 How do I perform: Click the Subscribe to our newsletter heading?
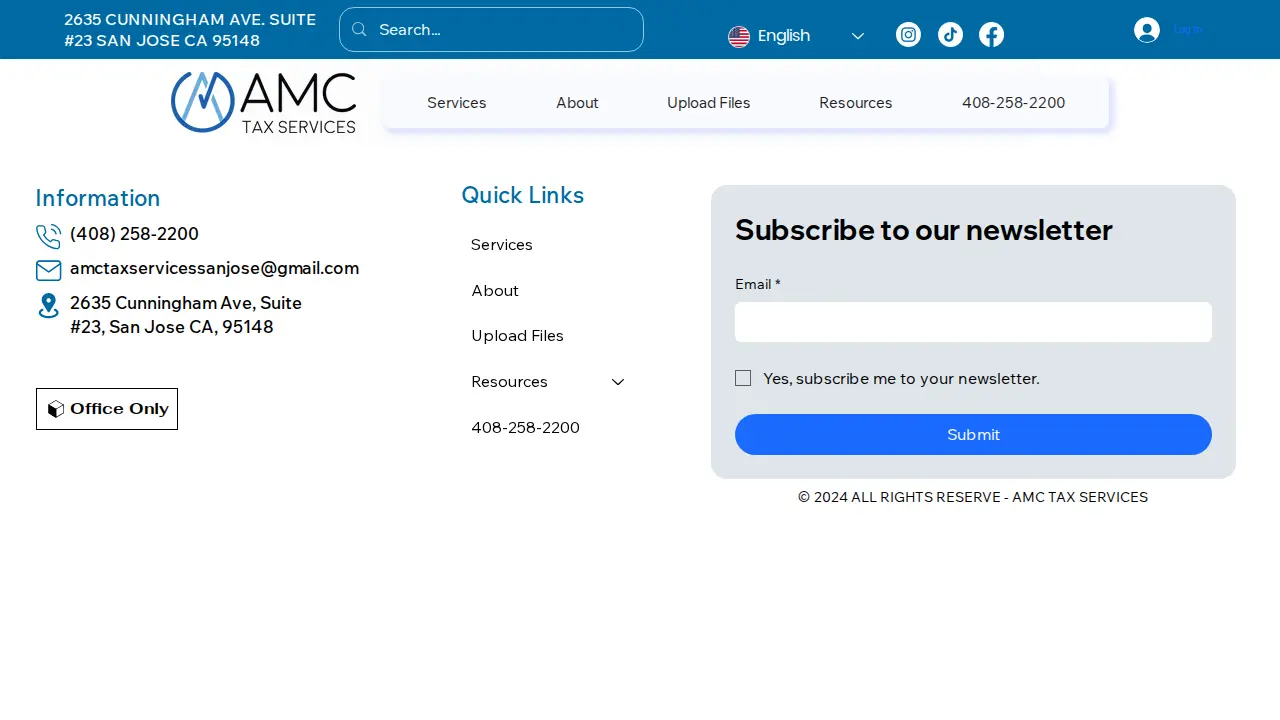pos(923,230)
